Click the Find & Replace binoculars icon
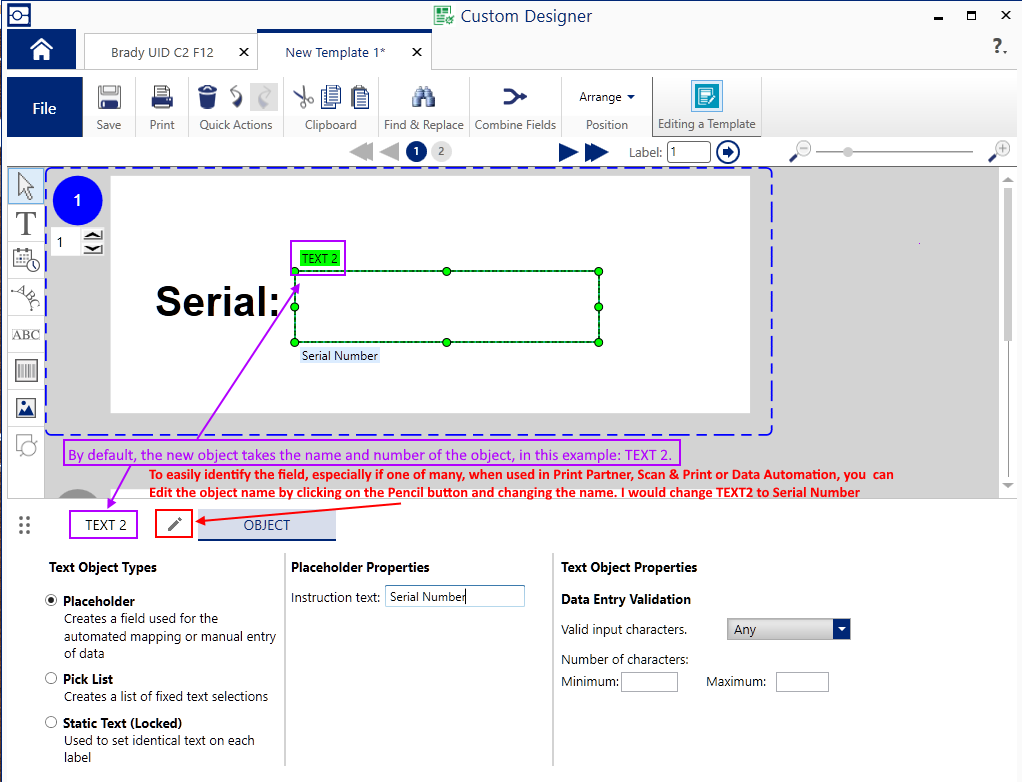1022x782 pixels. (423, 97)
